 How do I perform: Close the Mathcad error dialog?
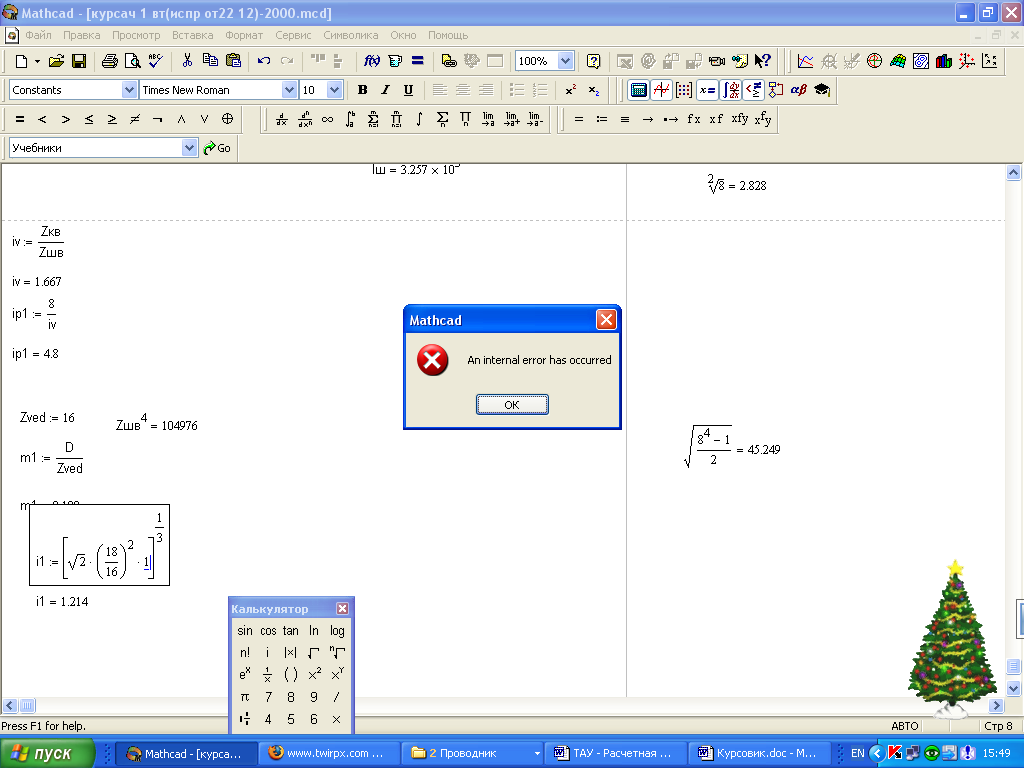(x=606, y=319)
